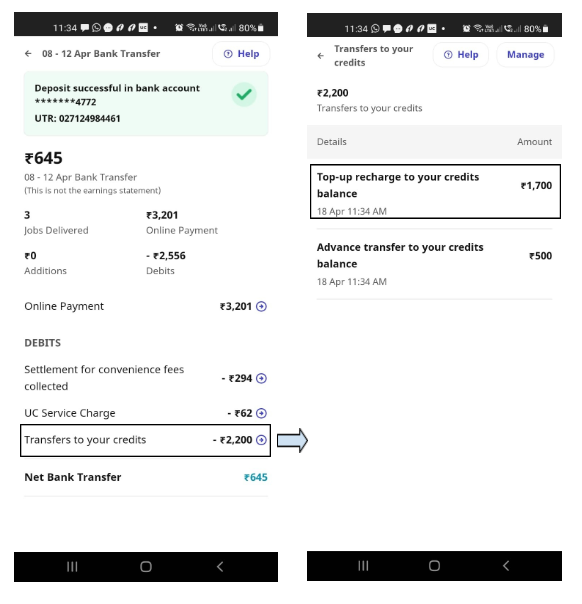The height and width of the screenshot is (604, 582).
Task: Tap home button on right phone
Action: 434,565
